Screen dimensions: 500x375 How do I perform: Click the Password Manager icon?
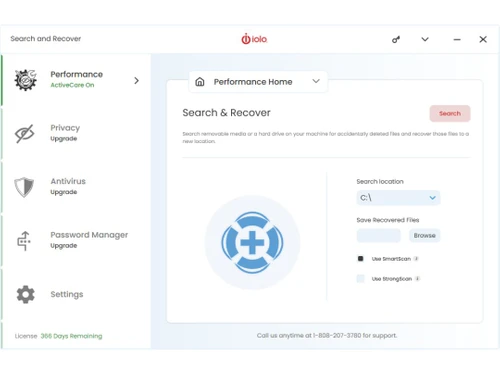(x=24, y=241)
